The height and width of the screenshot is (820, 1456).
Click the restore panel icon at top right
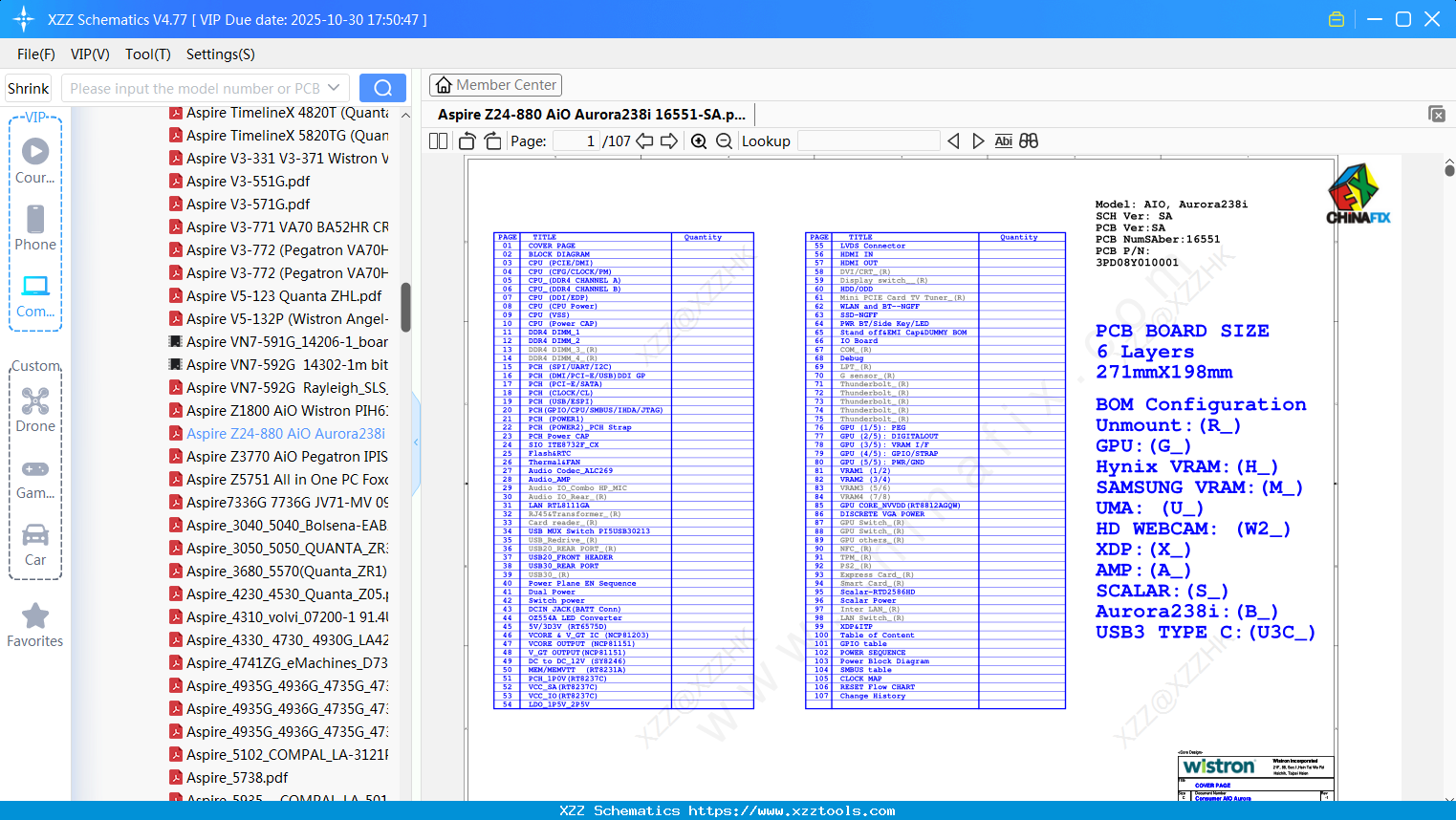click(1437, 114)
